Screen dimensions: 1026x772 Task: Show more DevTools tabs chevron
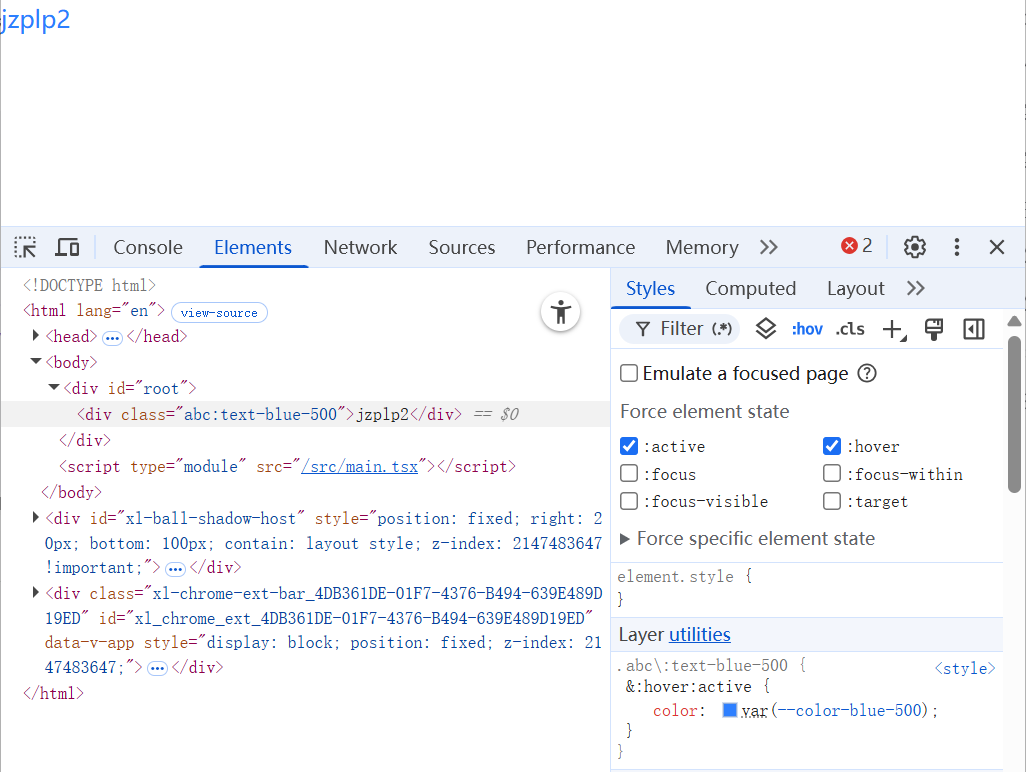[x=769, y=247]
